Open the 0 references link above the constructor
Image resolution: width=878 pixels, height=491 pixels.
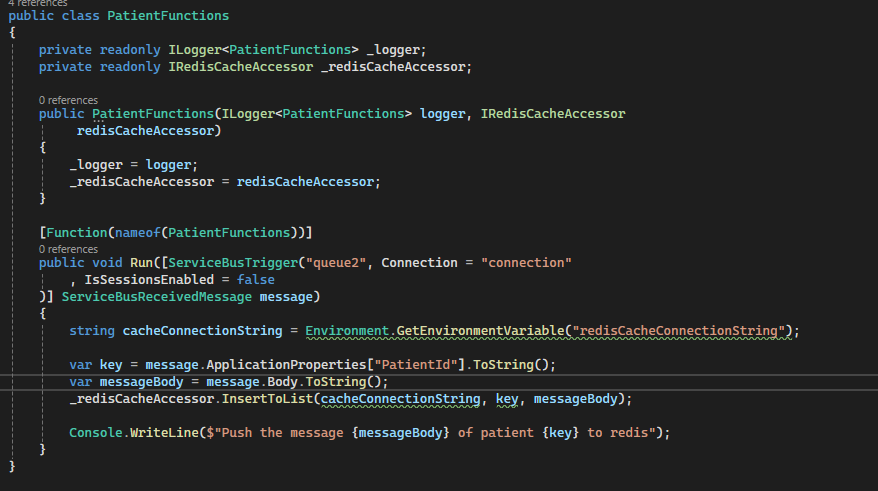pos(68,100)
